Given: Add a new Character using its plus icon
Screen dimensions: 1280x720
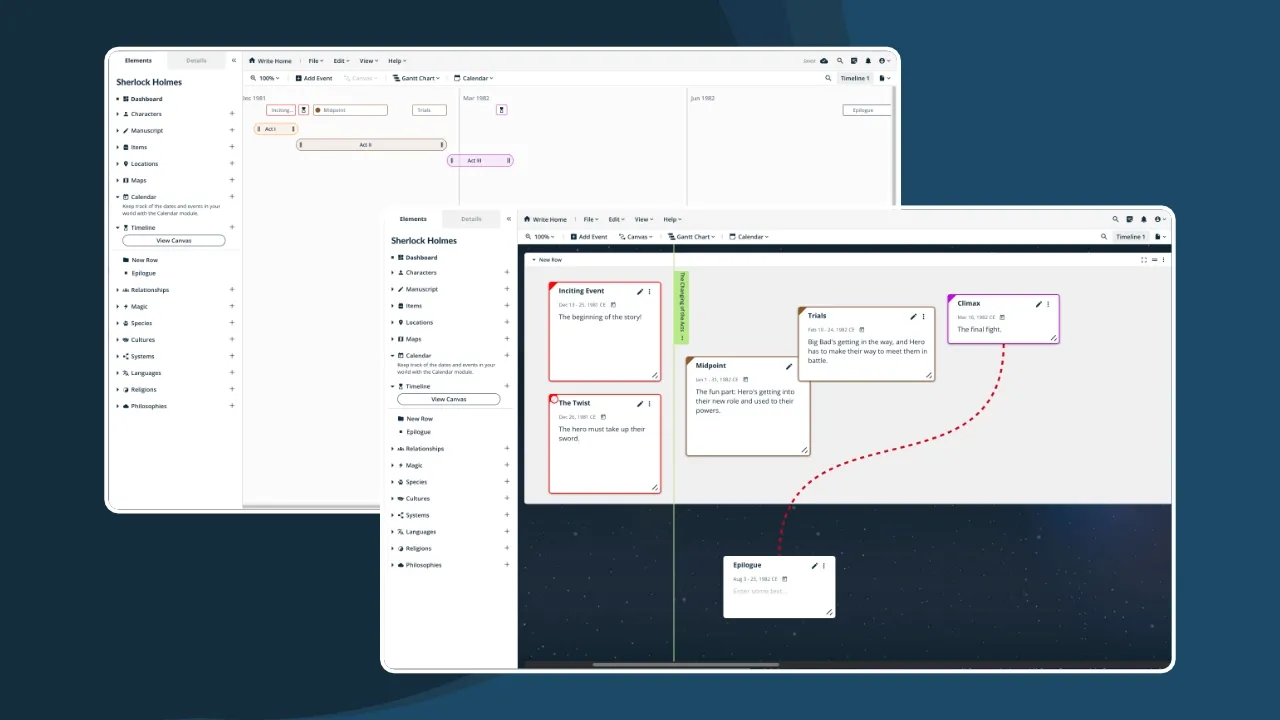Looking at the screenshot, I should 508,271.
